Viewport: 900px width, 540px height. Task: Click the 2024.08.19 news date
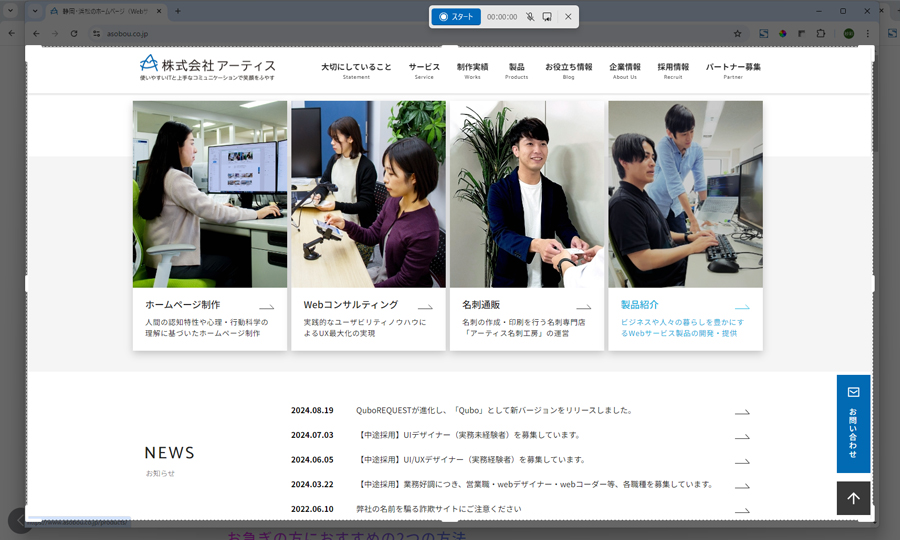[312, 410]
